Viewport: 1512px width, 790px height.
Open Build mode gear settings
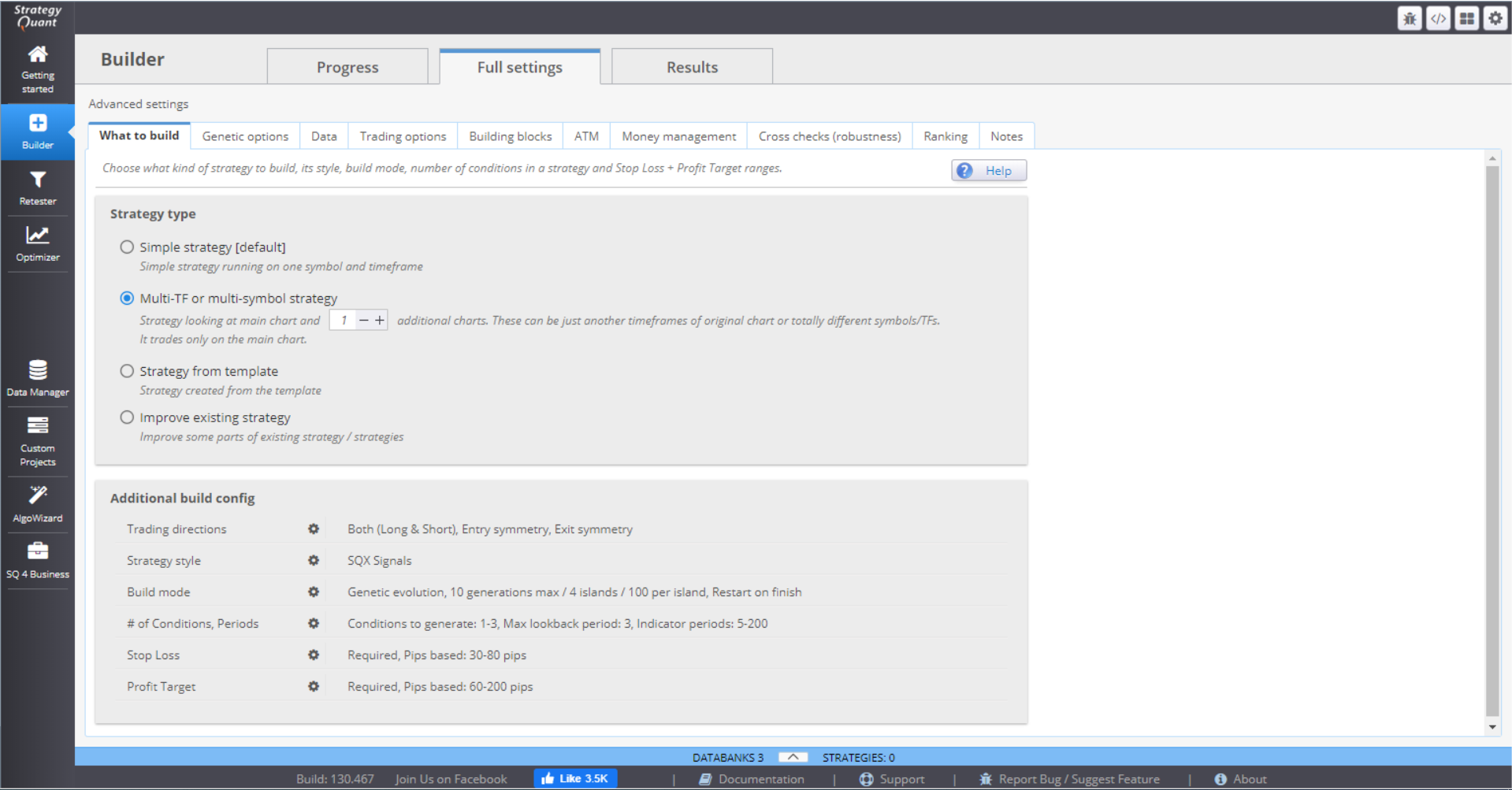pos(314,592)
